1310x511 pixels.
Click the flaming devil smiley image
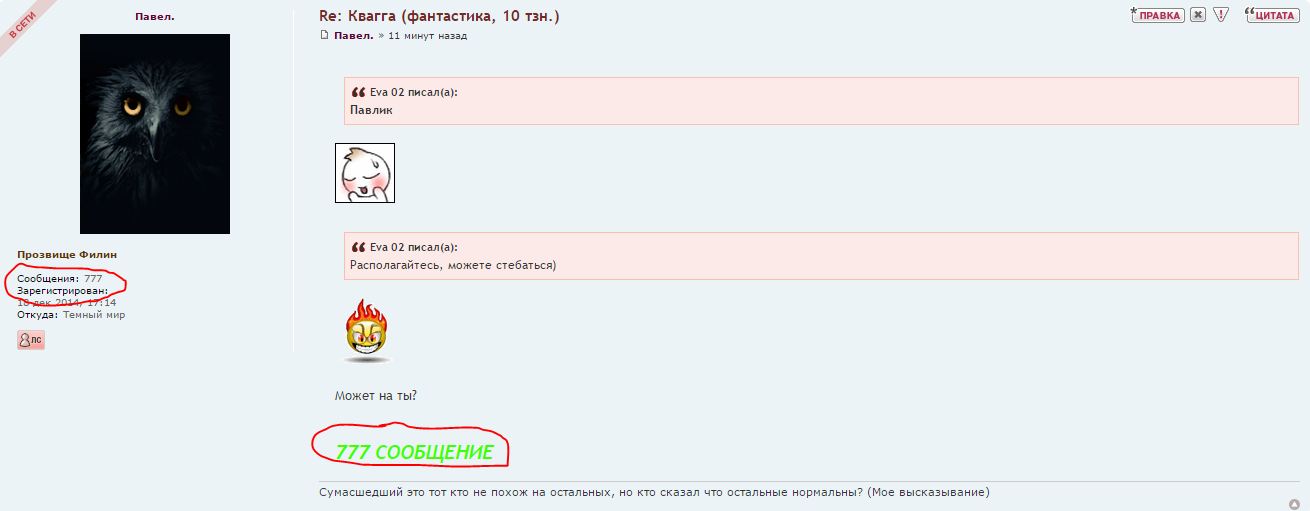point(367,330)
